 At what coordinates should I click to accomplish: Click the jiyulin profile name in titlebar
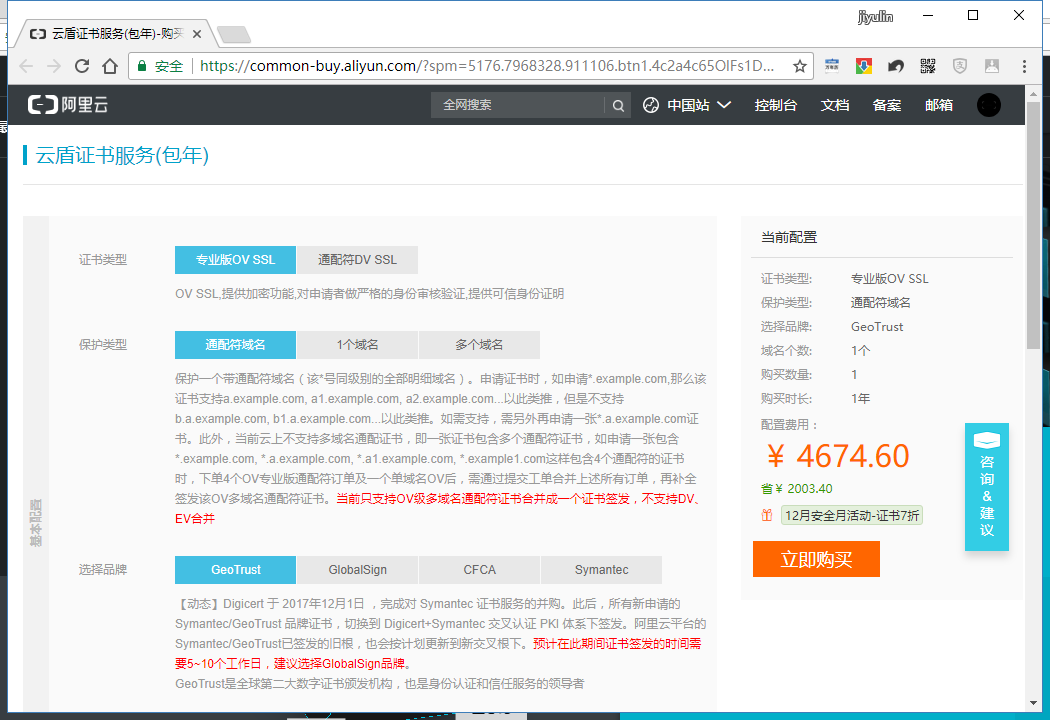point(875,16)
